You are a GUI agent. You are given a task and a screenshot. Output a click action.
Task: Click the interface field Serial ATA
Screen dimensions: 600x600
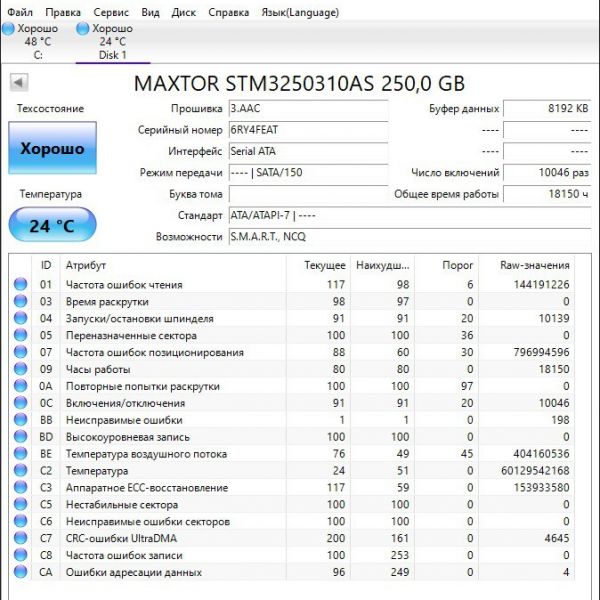point(308,152)
